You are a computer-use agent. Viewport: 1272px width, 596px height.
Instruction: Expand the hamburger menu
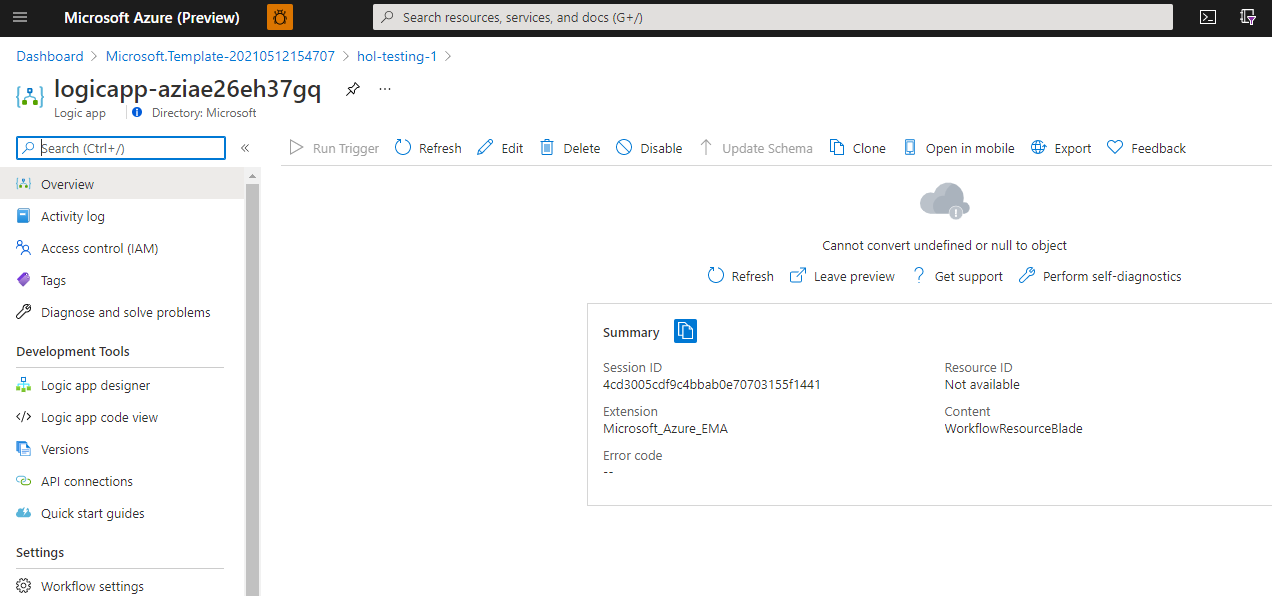(x=20, y=17)
